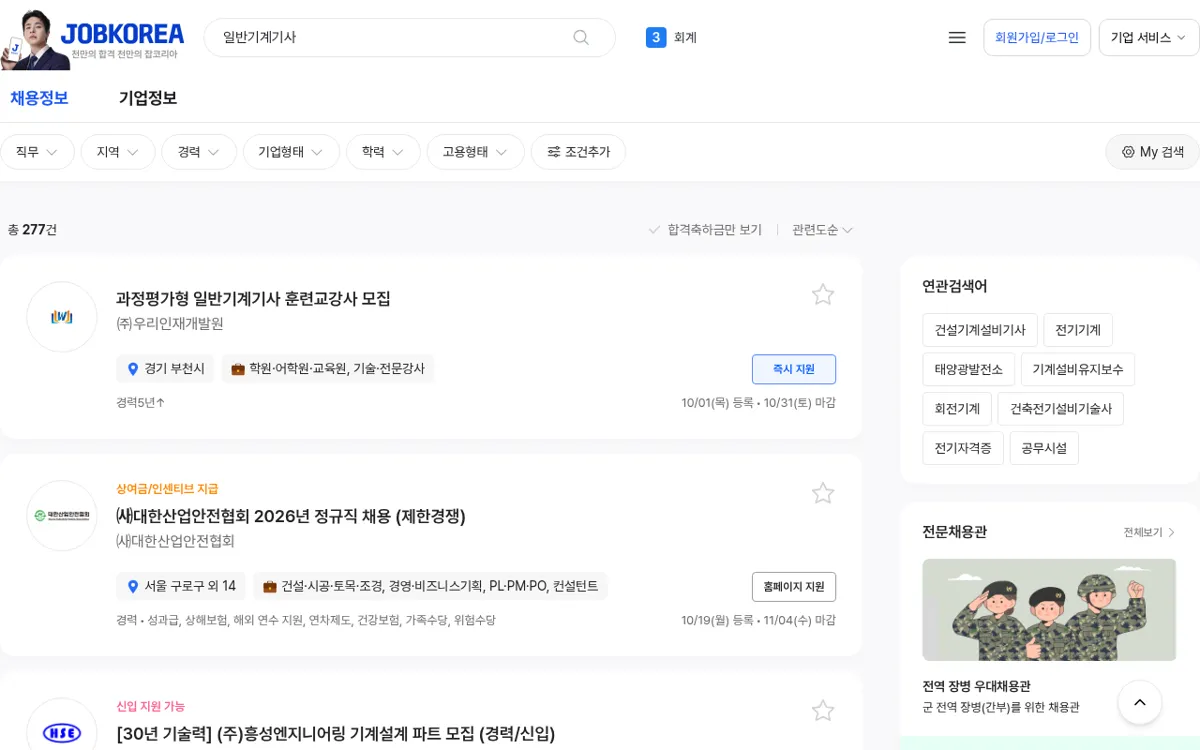Click the 서울 구로구 외 14 location tag
This screenshot has height=750, width=1200.
point(181,586)
